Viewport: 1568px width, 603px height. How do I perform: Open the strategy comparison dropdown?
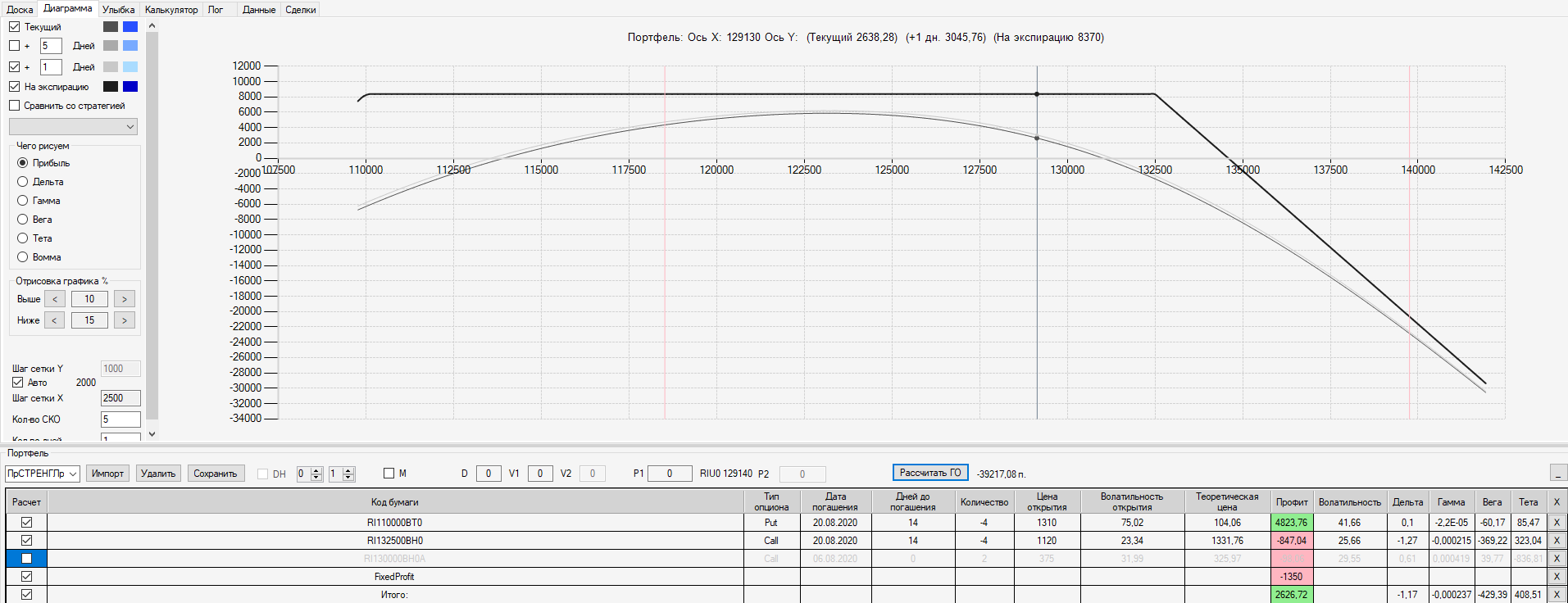[73, 127]
